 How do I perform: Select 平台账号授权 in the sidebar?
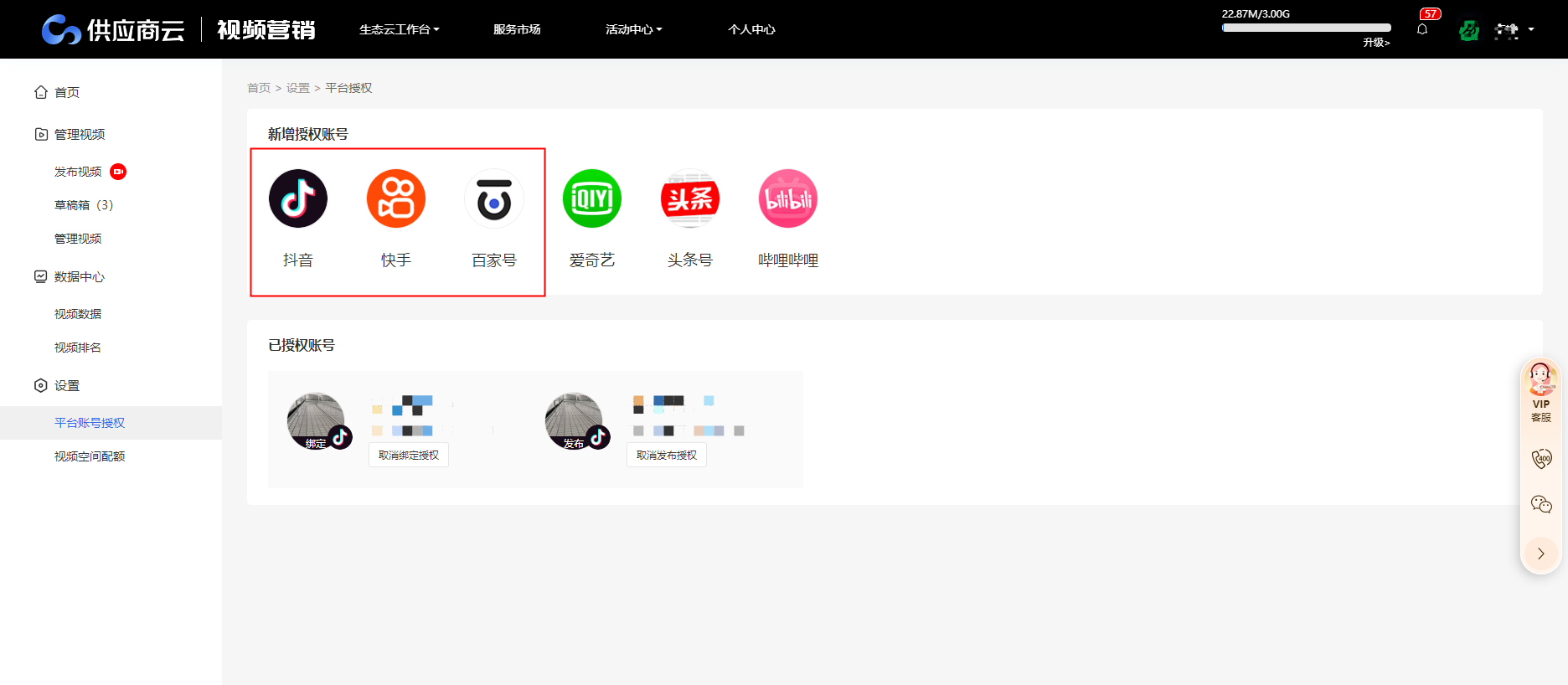point(90,423)
